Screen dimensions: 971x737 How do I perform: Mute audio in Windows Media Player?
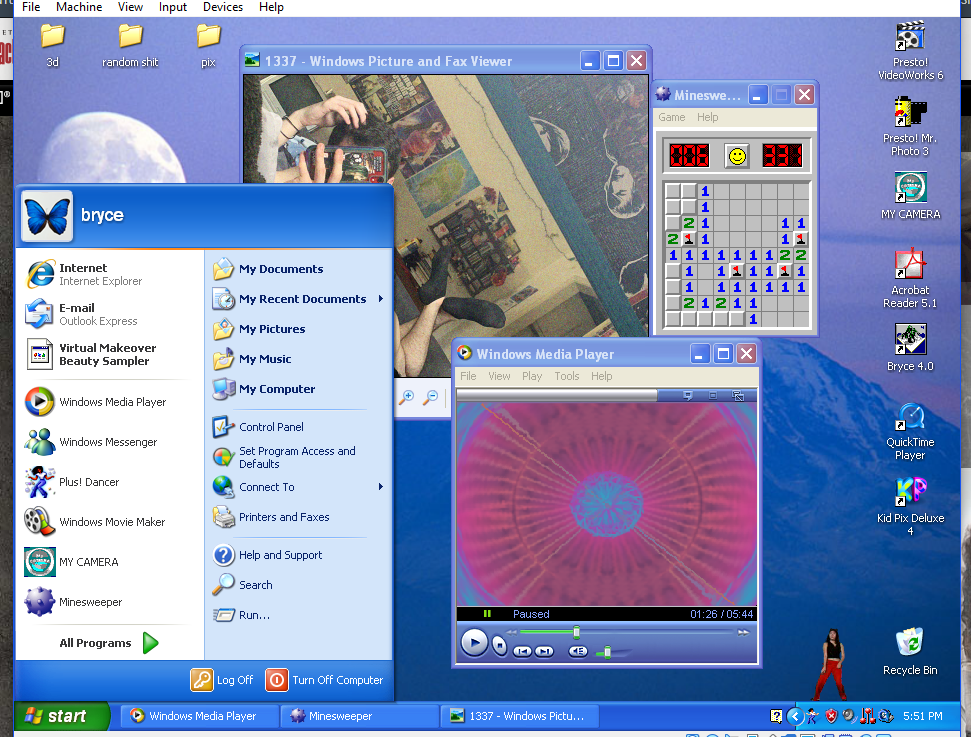[578, 651]
